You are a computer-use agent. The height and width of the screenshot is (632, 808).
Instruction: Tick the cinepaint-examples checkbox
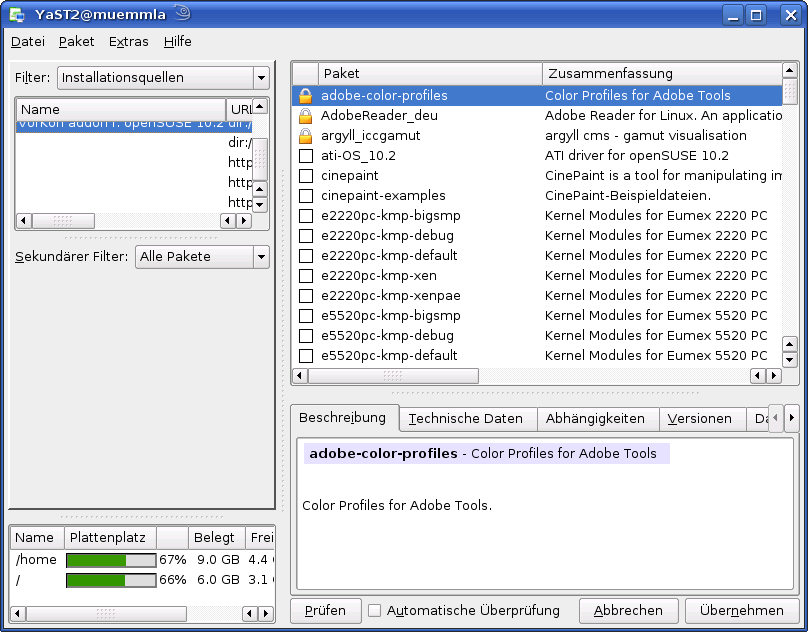pos(306,196)
